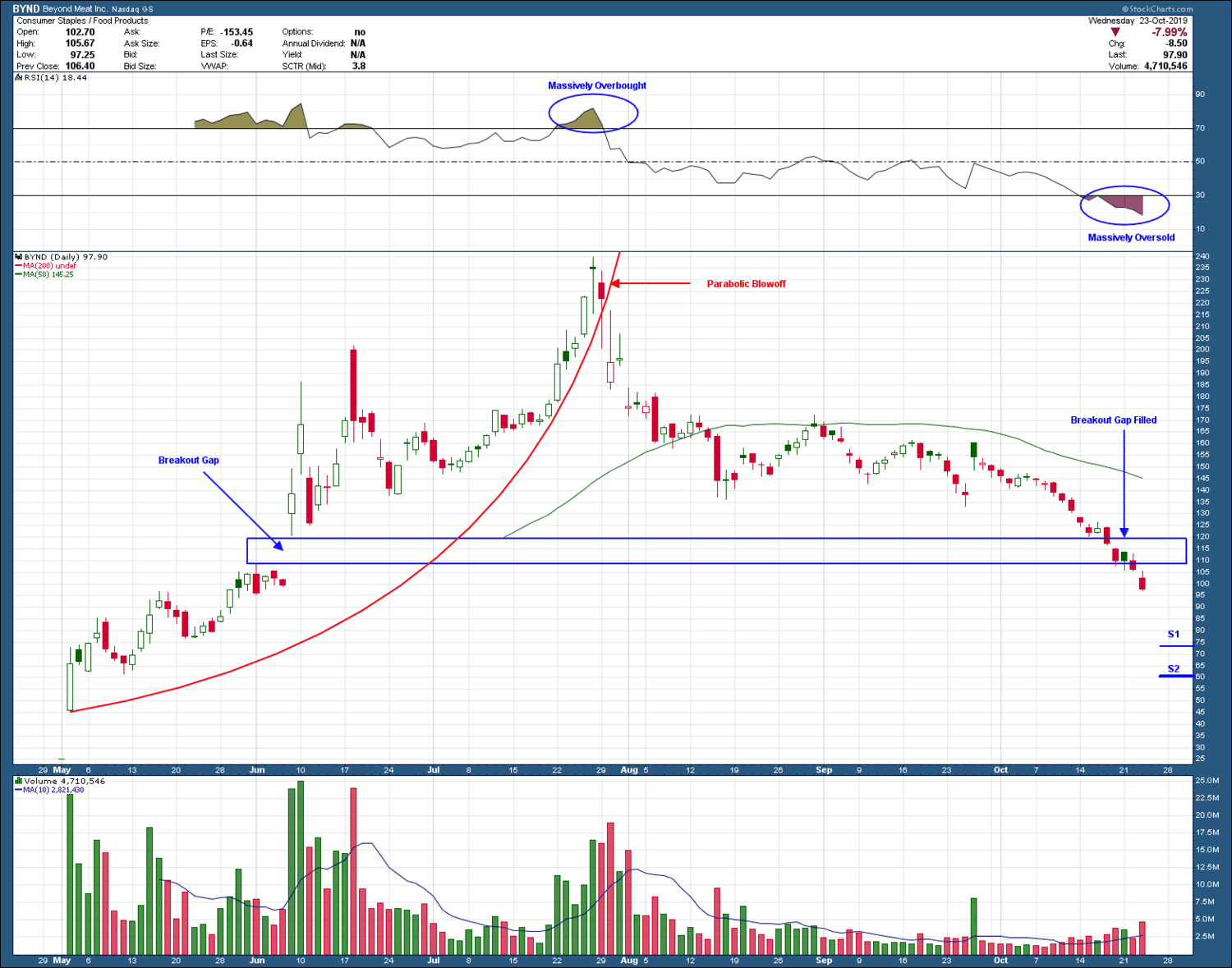This screenshot has width=1232, height=968.
Task: Click the 2.5M label on volume axis
Action: pos(1207,936)
